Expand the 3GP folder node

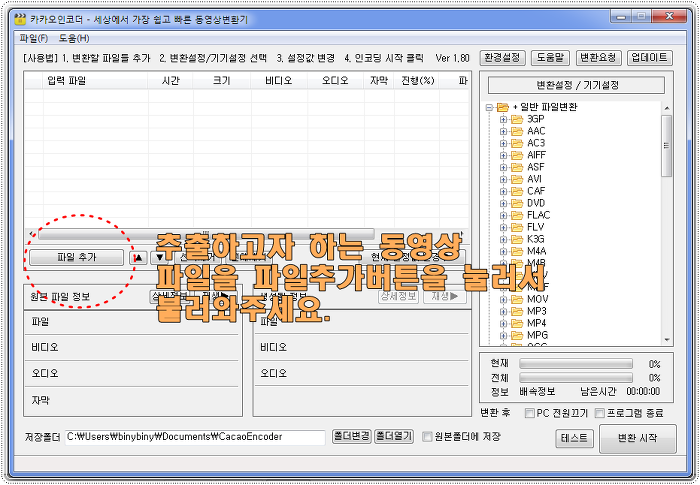pyautogui.click(x=503, y=119)
